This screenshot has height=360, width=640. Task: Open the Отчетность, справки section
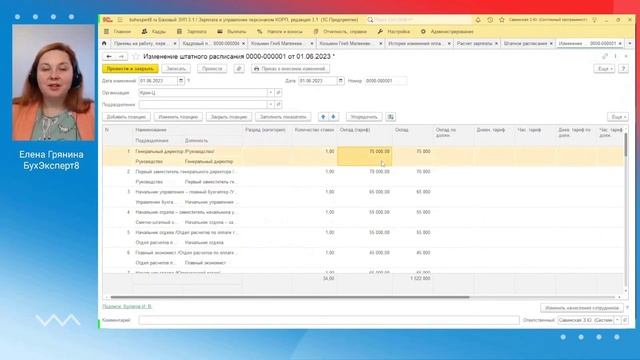[x=340, y=31]
